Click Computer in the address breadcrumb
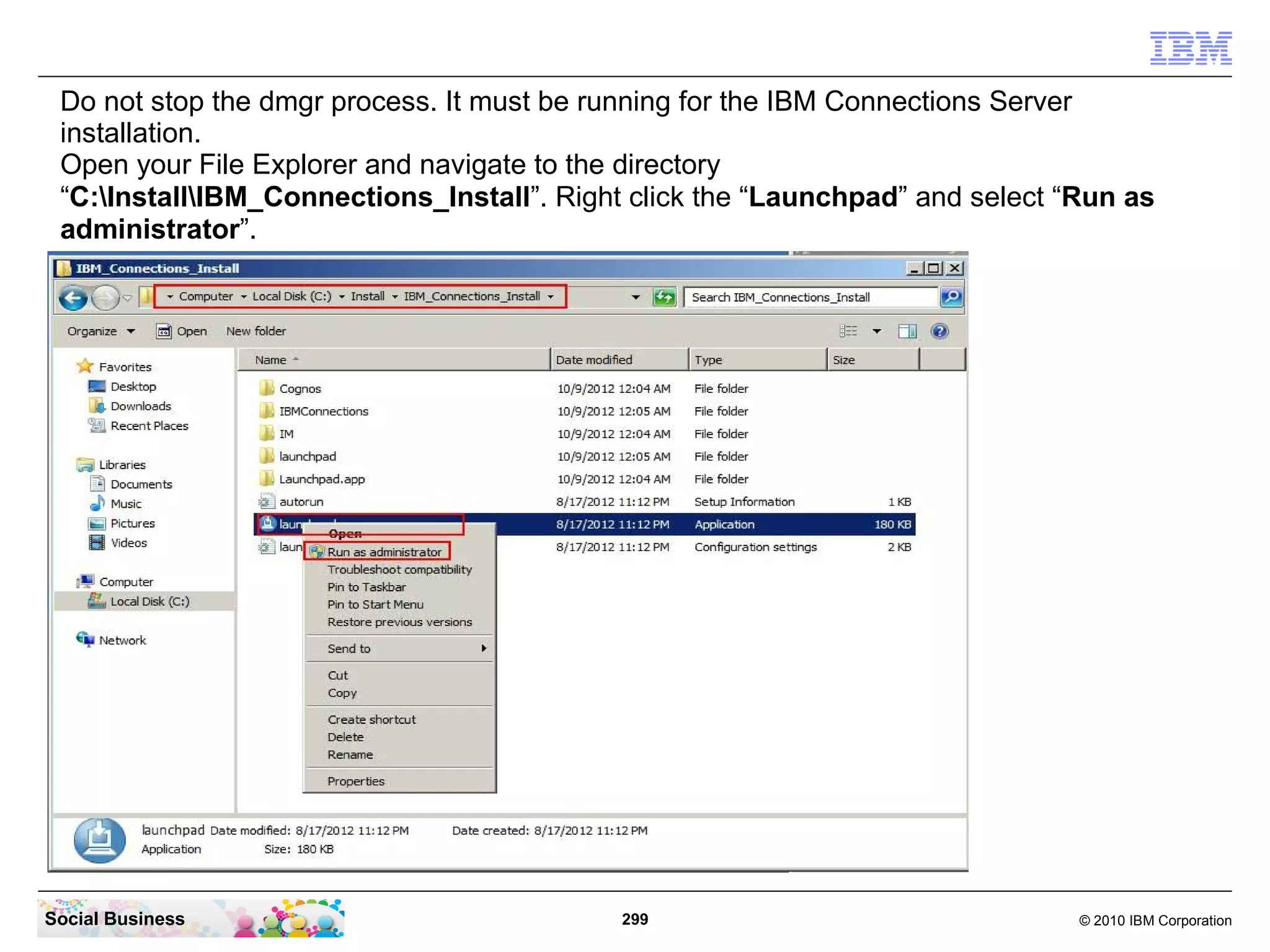 tap(206, 296)
